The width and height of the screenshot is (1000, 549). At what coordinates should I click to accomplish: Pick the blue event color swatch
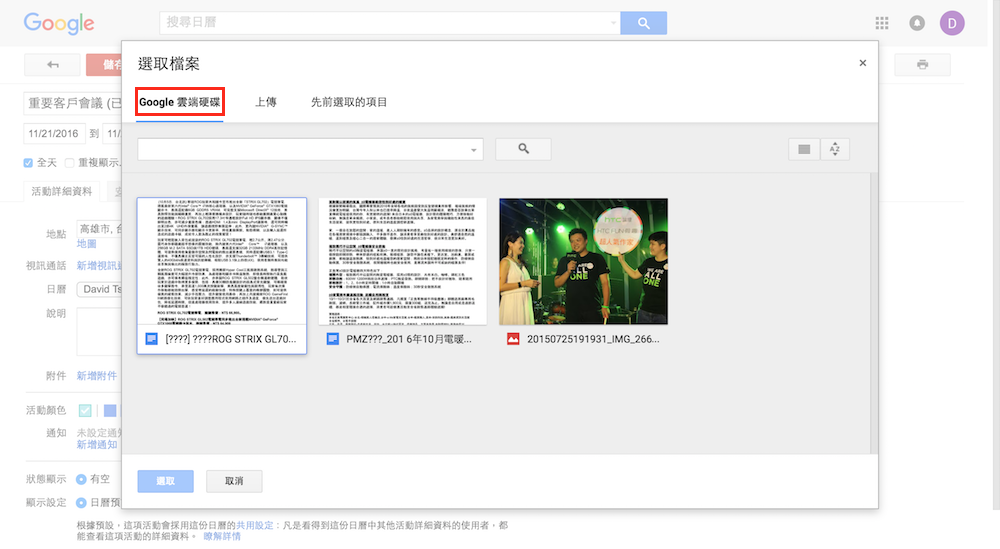pos(110,411)
